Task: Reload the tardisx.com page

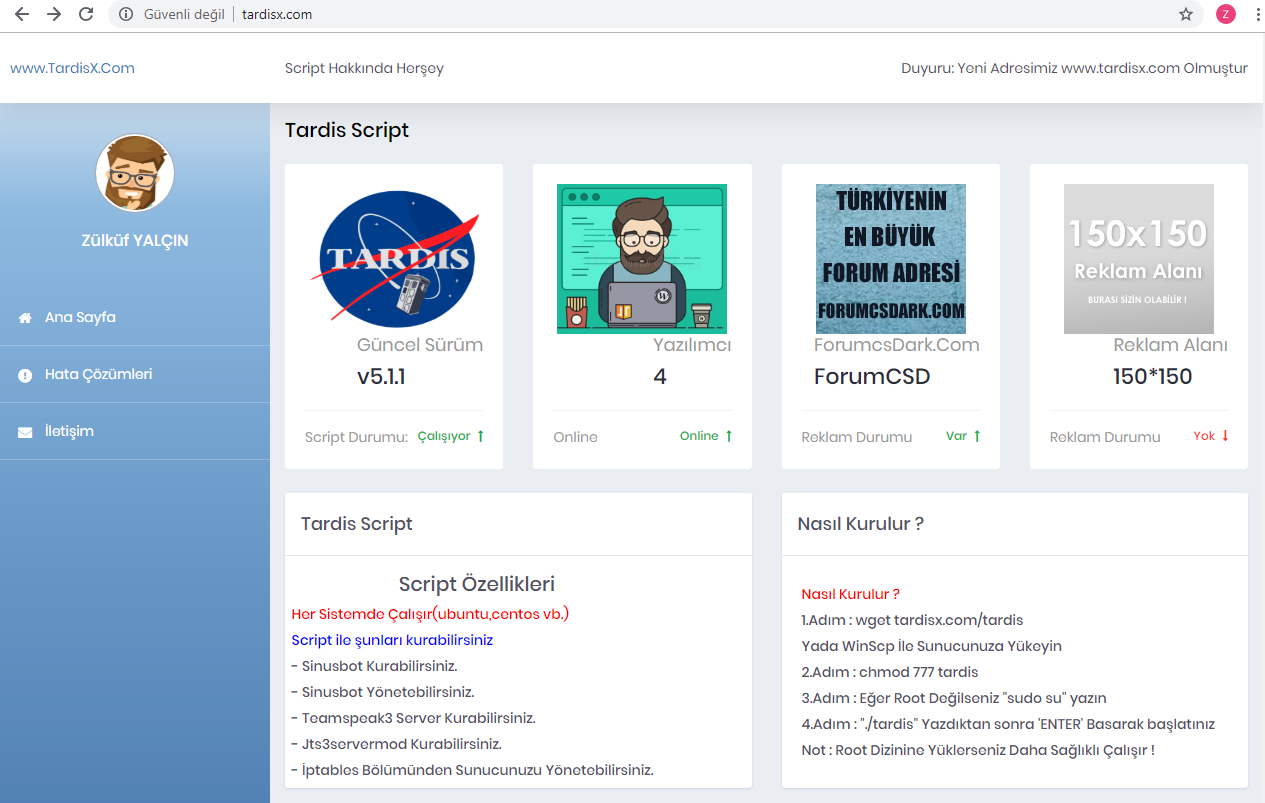Action: 87,14
